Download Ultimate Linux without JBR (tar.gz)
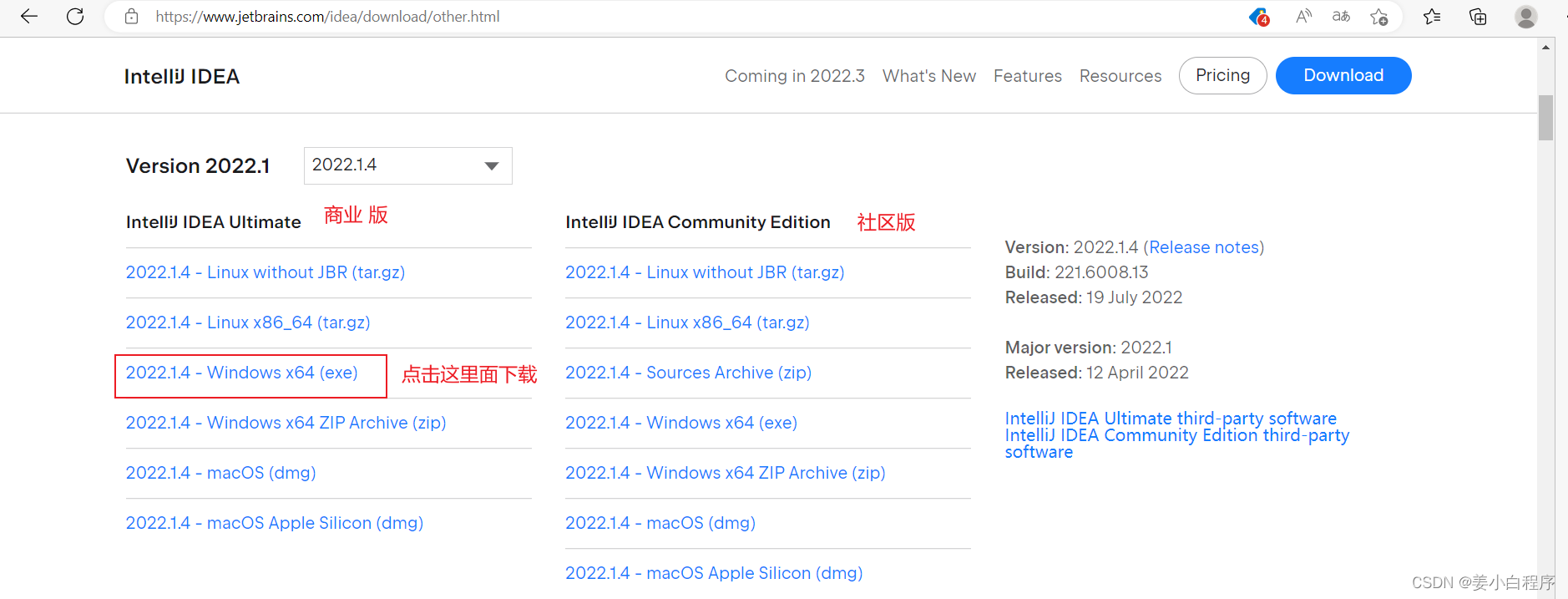This screenshot has width=1568, height=599. click(266, 272)
